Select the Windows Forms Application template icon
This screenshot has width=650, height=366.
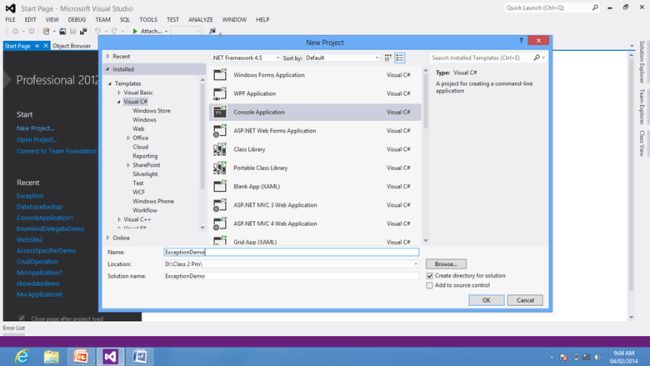click(220, 75)
